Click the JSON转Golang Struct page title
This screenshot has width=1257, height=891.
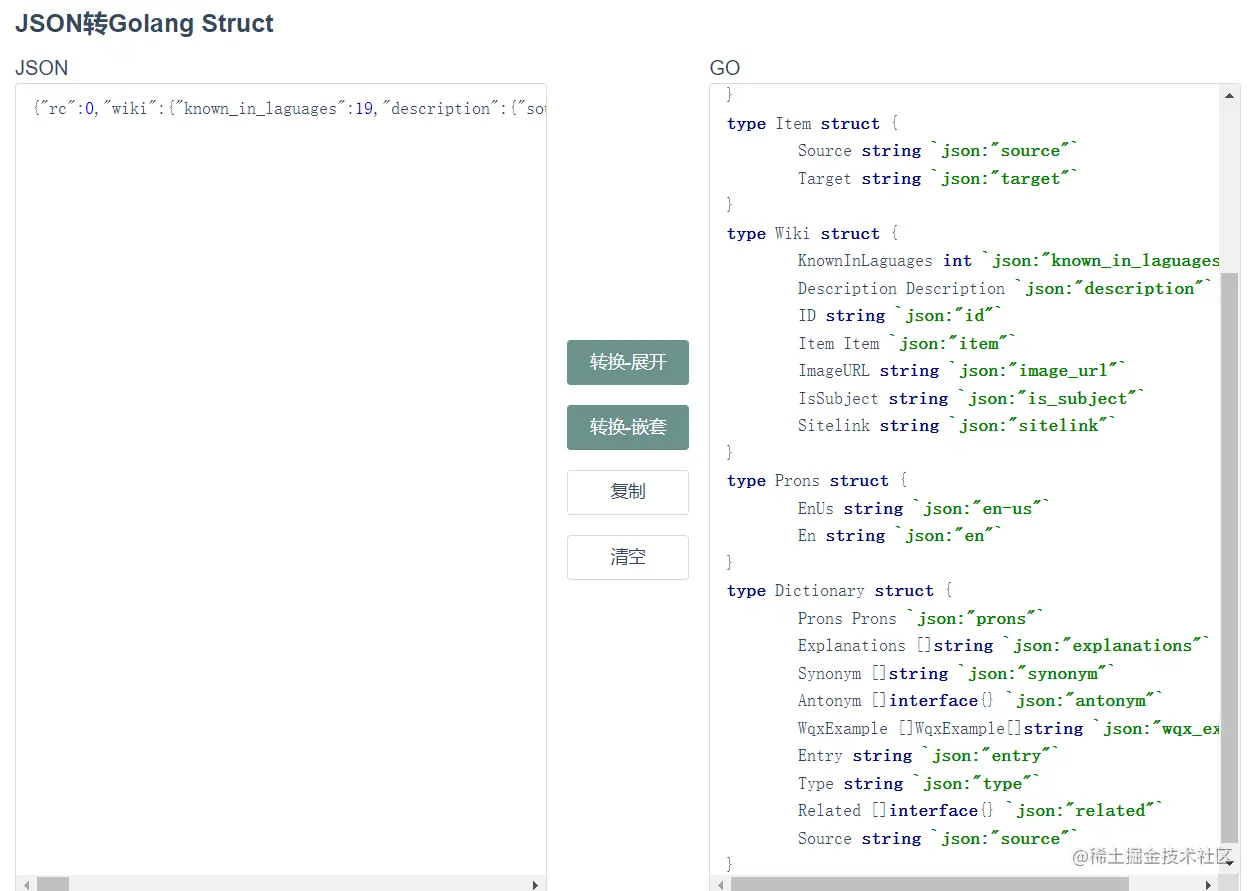pyautogui.click(x=145, y=24)
